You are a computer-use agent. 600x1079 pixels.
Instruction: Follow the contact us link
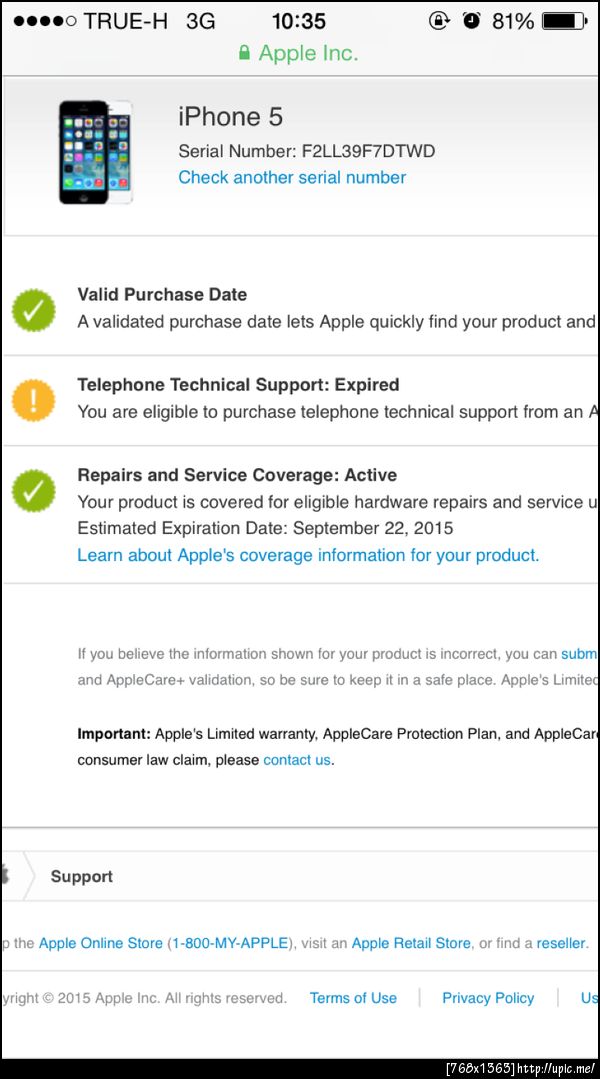[x=297, y=760]
